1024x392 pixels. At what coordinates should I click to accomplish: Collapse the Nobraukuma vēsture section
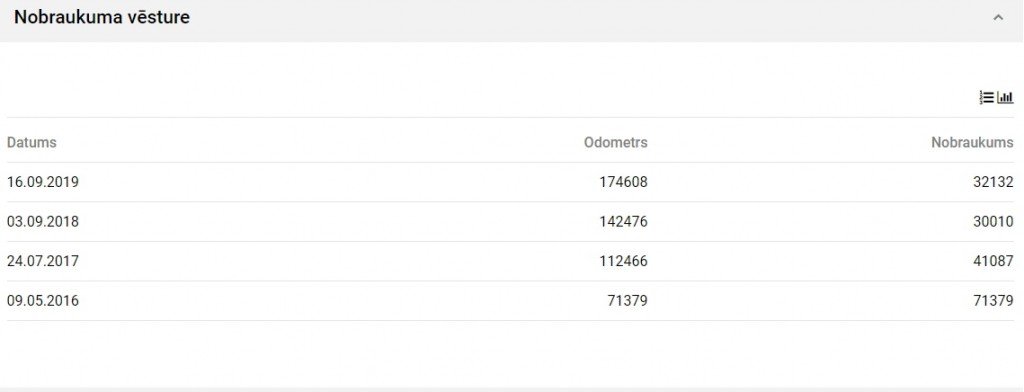[x=998, y=18]
